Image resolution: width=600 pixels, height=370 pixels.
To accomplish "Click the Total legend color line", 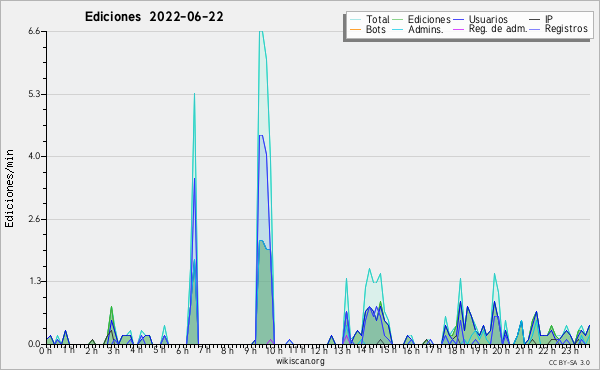I will [x=355, y=20].
